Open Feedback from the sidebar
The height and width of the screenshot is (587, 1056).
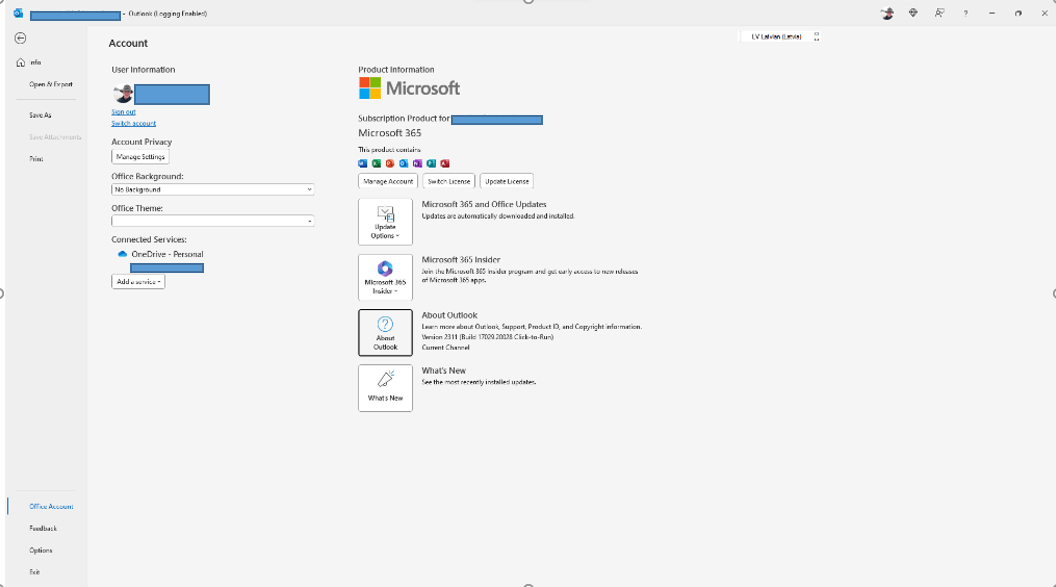[43, 528]
